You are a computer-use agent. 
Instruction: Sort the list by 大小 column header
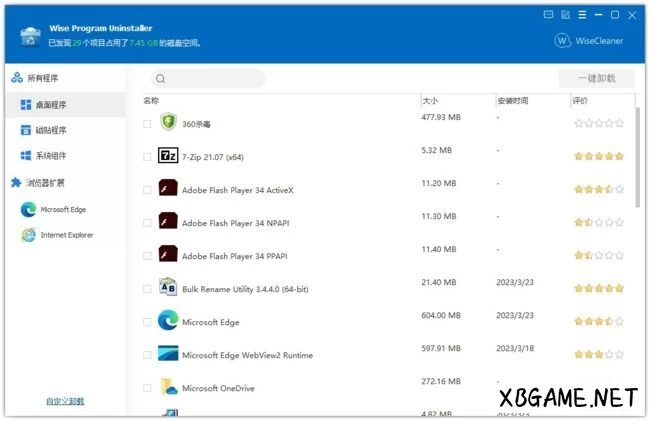430,101
